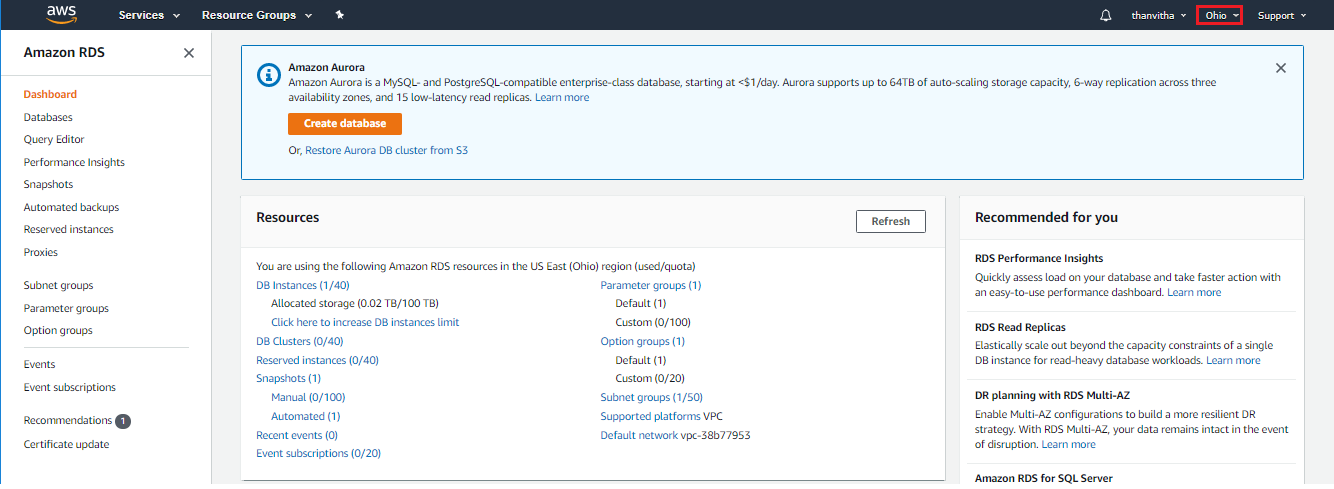Open the Support menu
Viewport: 1334px width, 489px height.
click(x=1281, y=16)
